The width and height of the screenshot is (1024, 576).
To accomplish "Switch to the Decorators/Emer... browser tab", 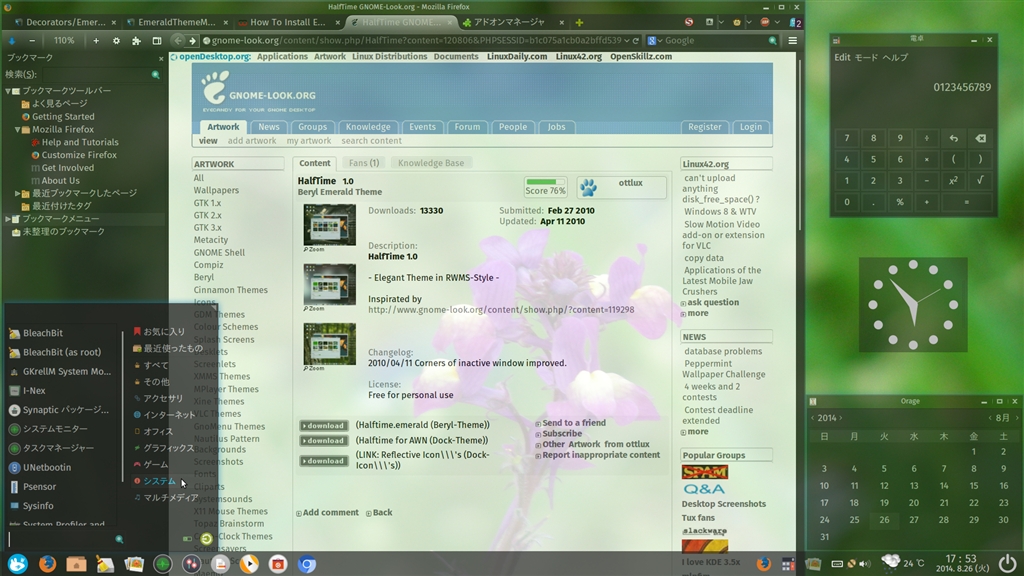I will (65, 22).
